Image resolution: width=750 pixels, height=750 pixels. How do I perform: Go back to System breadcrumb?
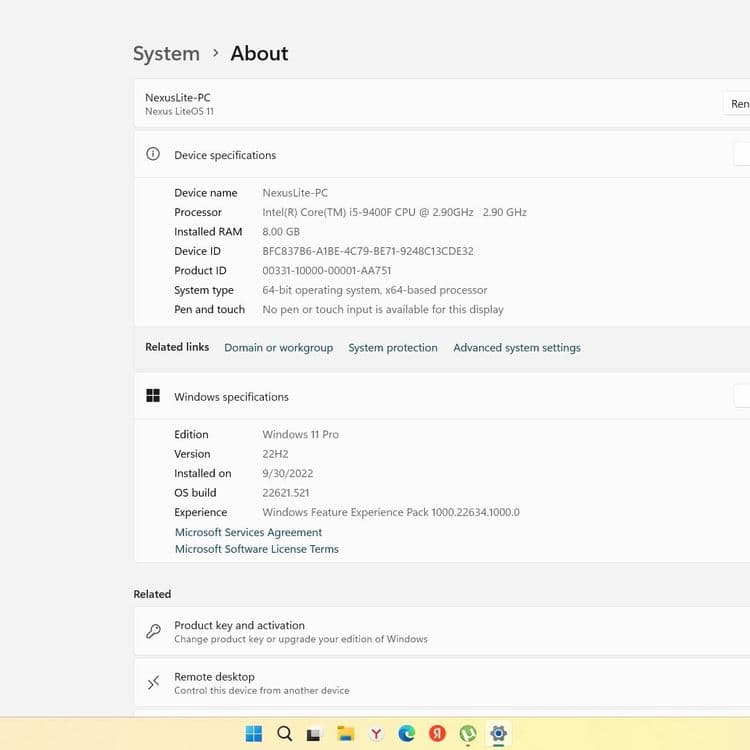point(166,54)
